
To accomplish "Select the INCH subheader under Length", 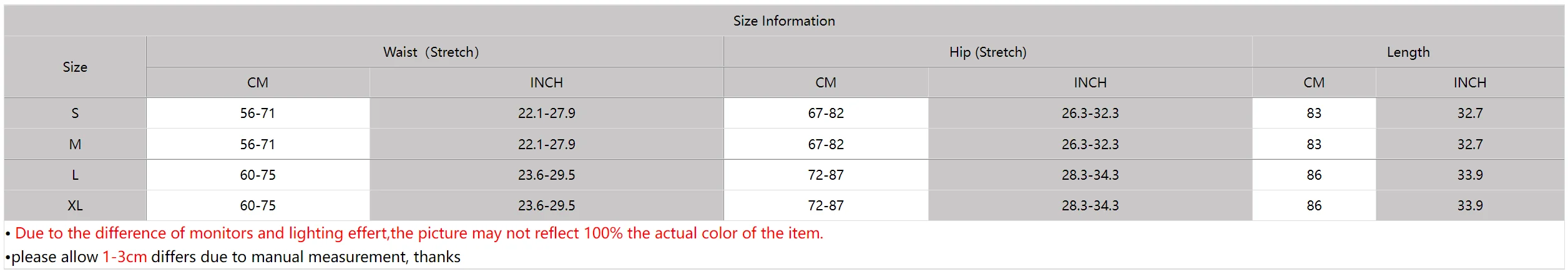I will [x=1469, y=82].
